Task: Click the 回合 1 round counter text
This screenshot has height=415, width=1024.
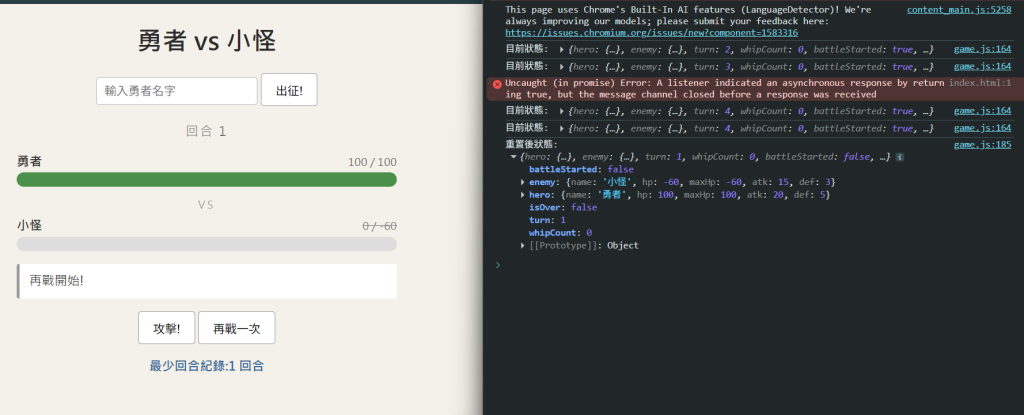Action: pyautogui.click(x=206, y=131)
